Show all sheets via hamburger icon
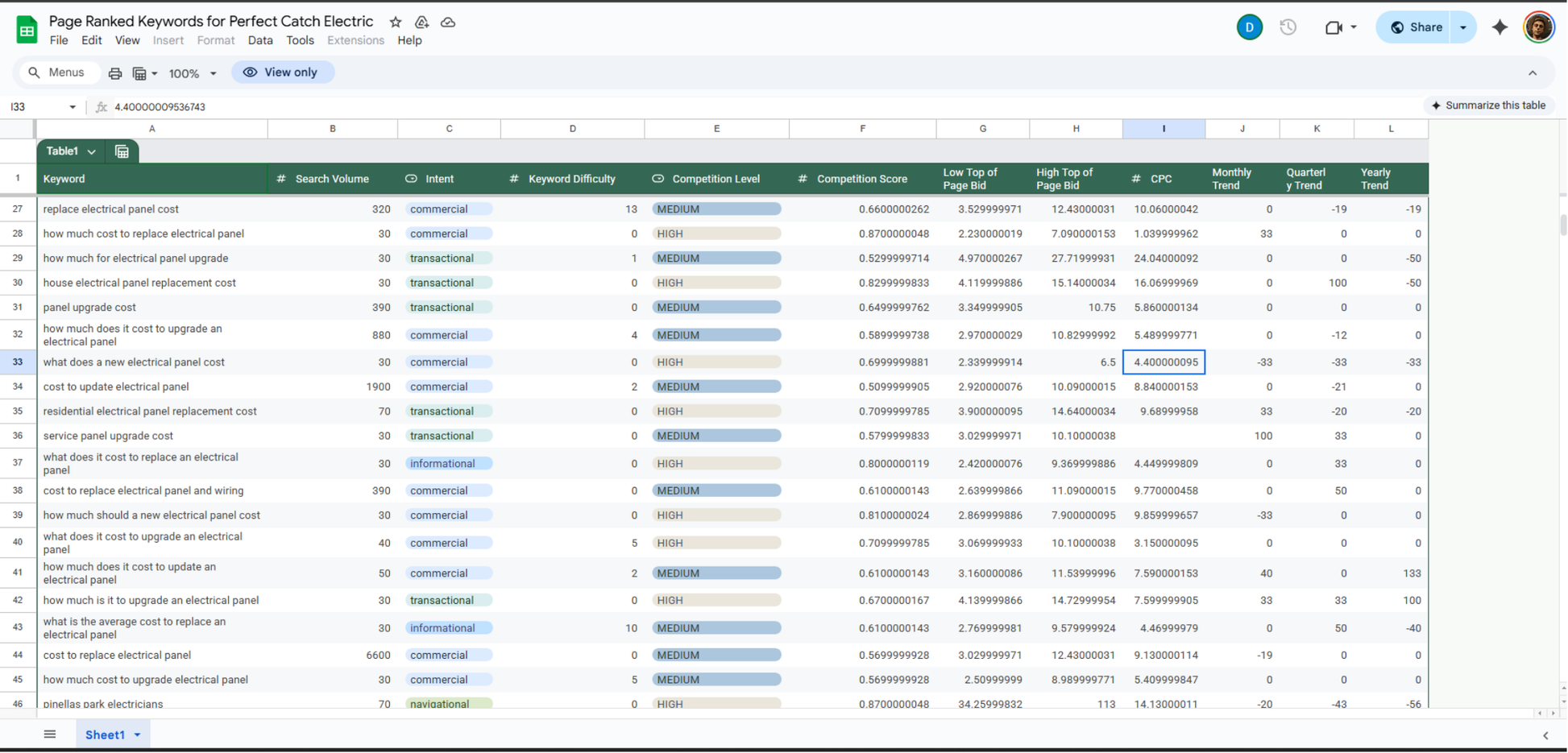This screenshot has width=1568, height=753. click(49, 734)
